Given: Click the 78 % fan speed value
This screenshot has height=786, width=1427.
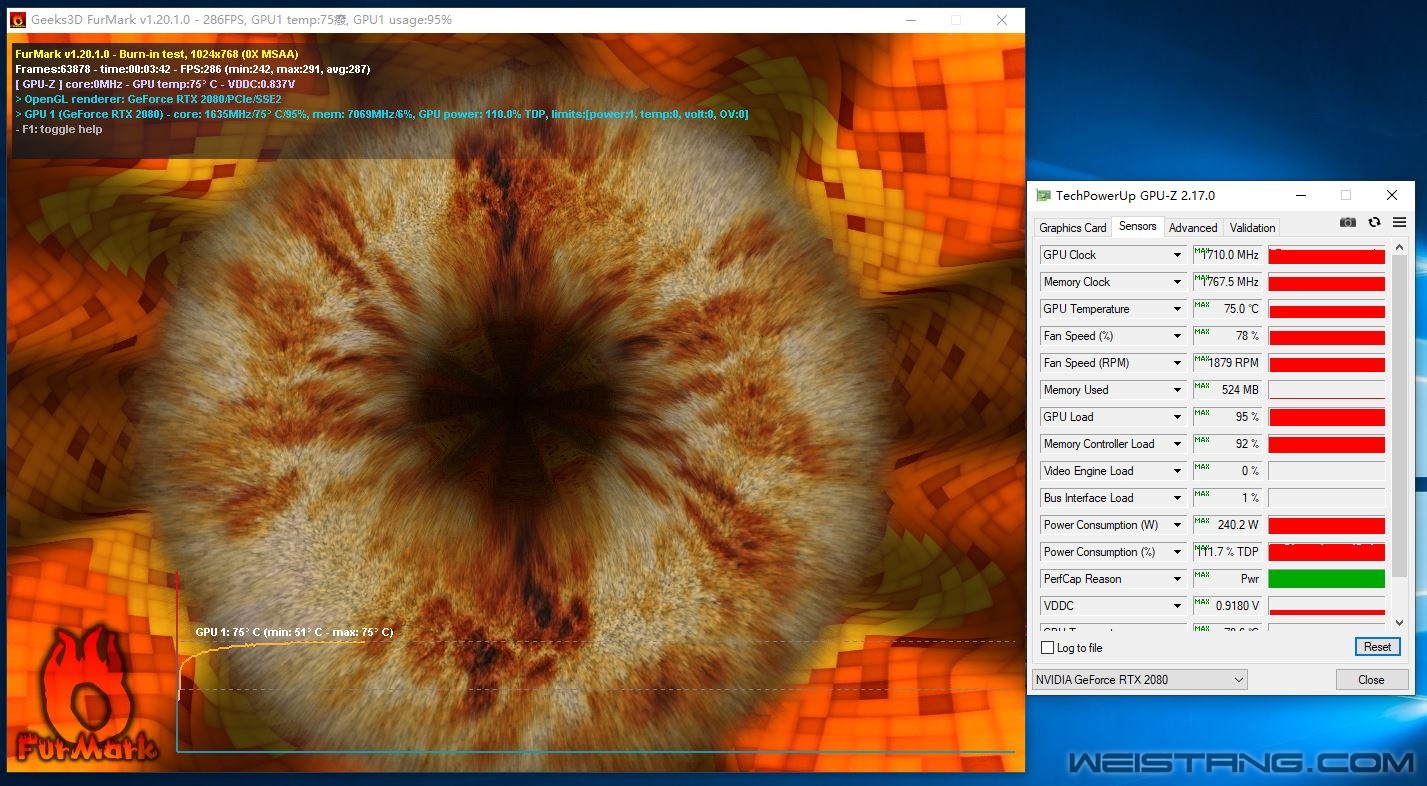Looking at the screenshot, I should click(1228, 336).
